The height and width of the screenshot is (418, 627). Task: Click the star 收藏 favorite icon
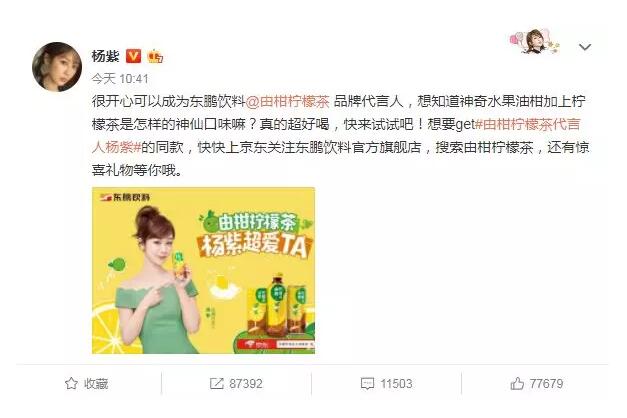point(71,383)
